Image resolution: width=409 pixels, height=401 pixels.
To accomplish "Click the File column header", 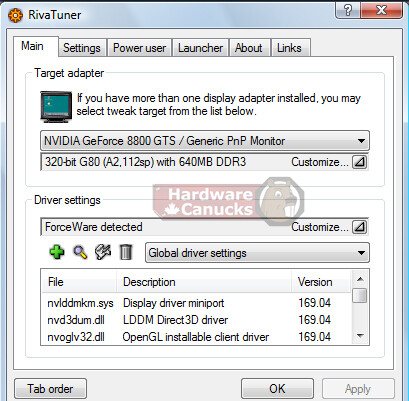I will 79,282.
